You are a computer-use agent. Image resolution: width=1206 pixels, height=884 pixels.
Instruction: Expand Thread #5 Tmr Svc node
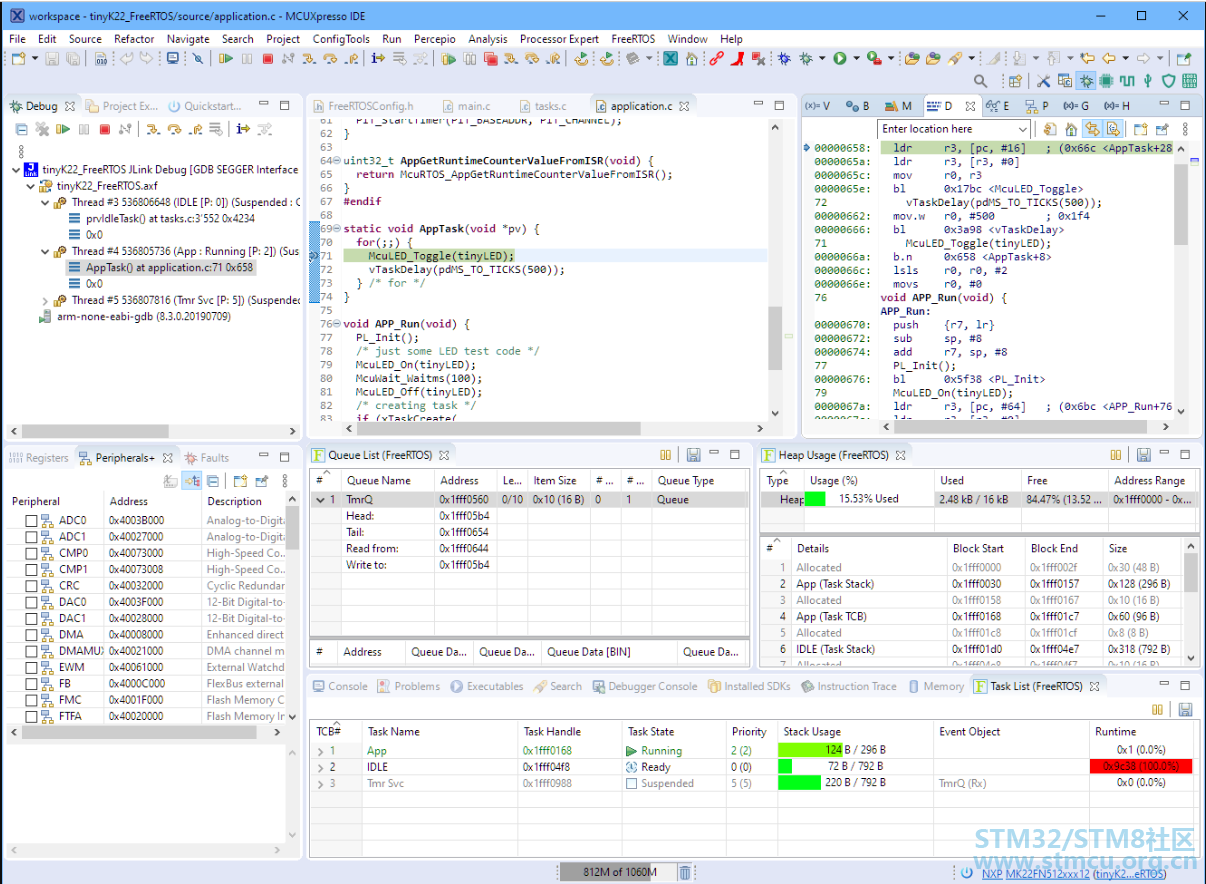(46, 300)
